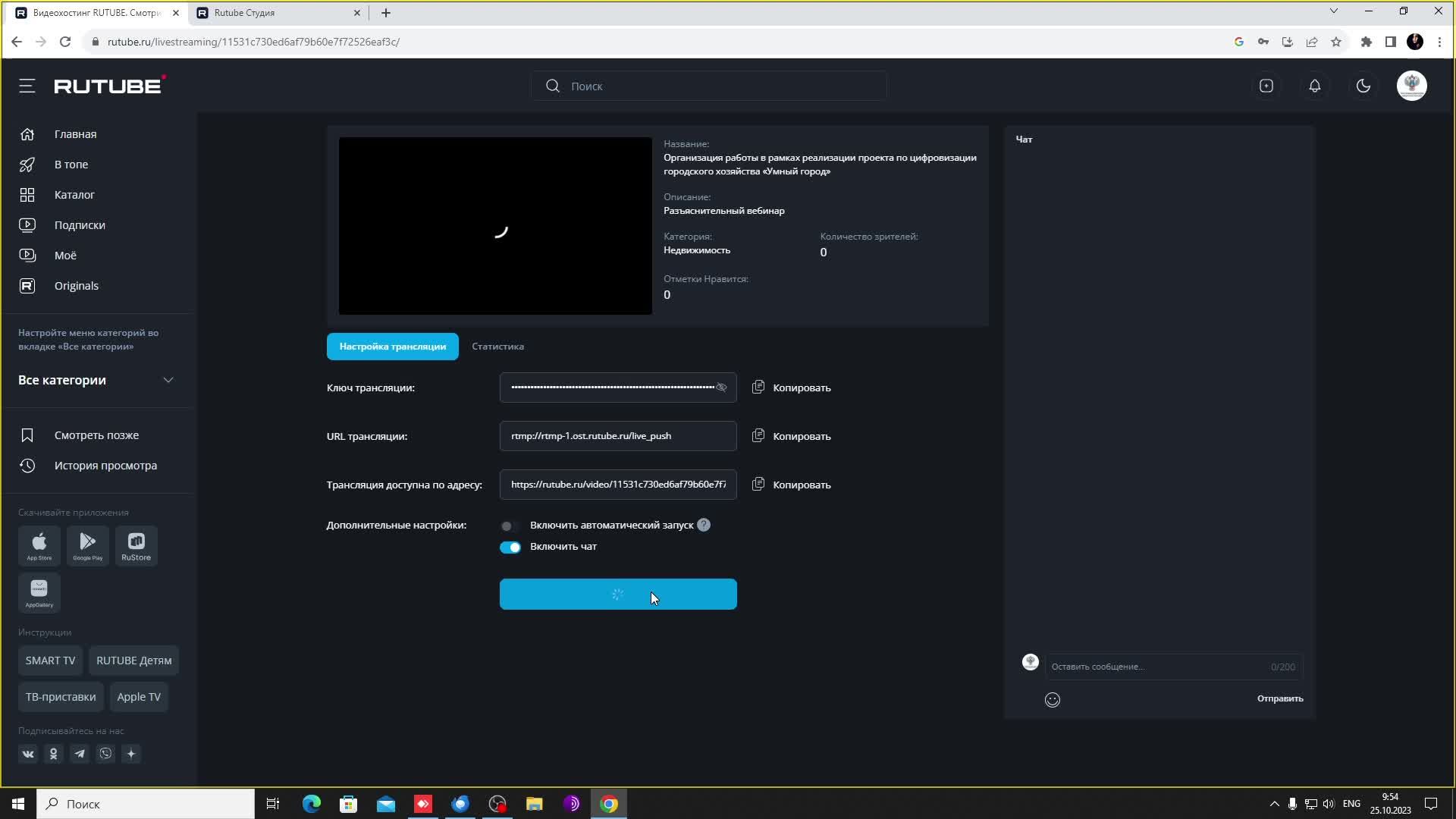Show the hidden stream key with eye icon
The height and width of the screenshot is (819, 1456).
(x=722, y=388)
